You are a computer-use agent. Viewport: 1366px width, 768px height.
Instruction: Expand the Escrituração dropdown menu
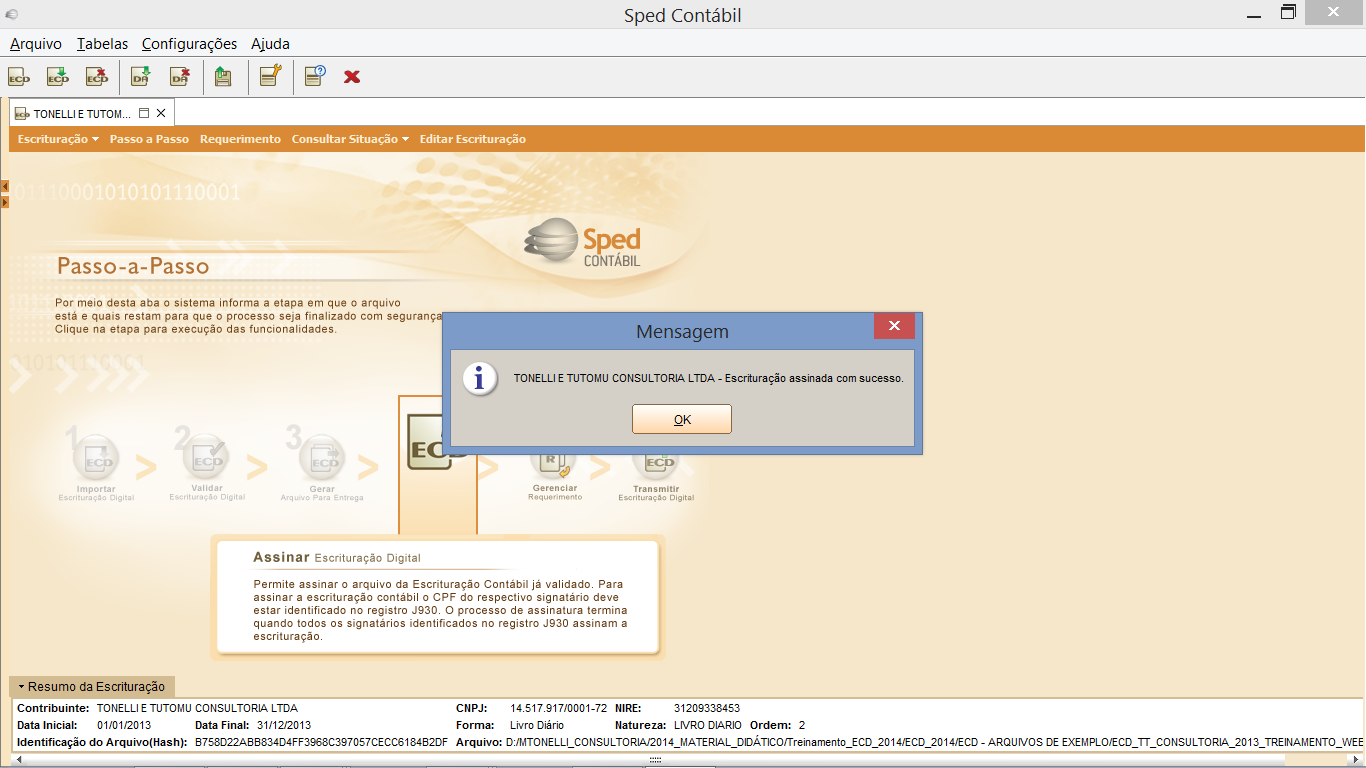tap(58, 139)
